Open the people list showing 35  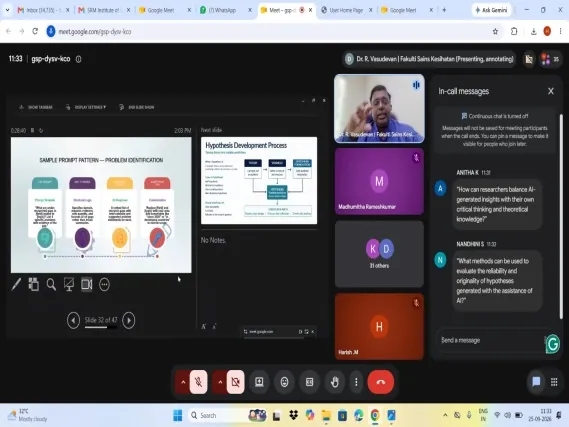pos(550,59)
